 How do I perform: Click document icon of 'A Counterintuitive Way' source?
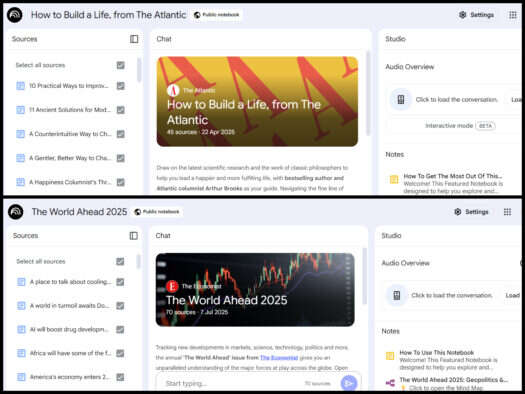coord(20,134)
